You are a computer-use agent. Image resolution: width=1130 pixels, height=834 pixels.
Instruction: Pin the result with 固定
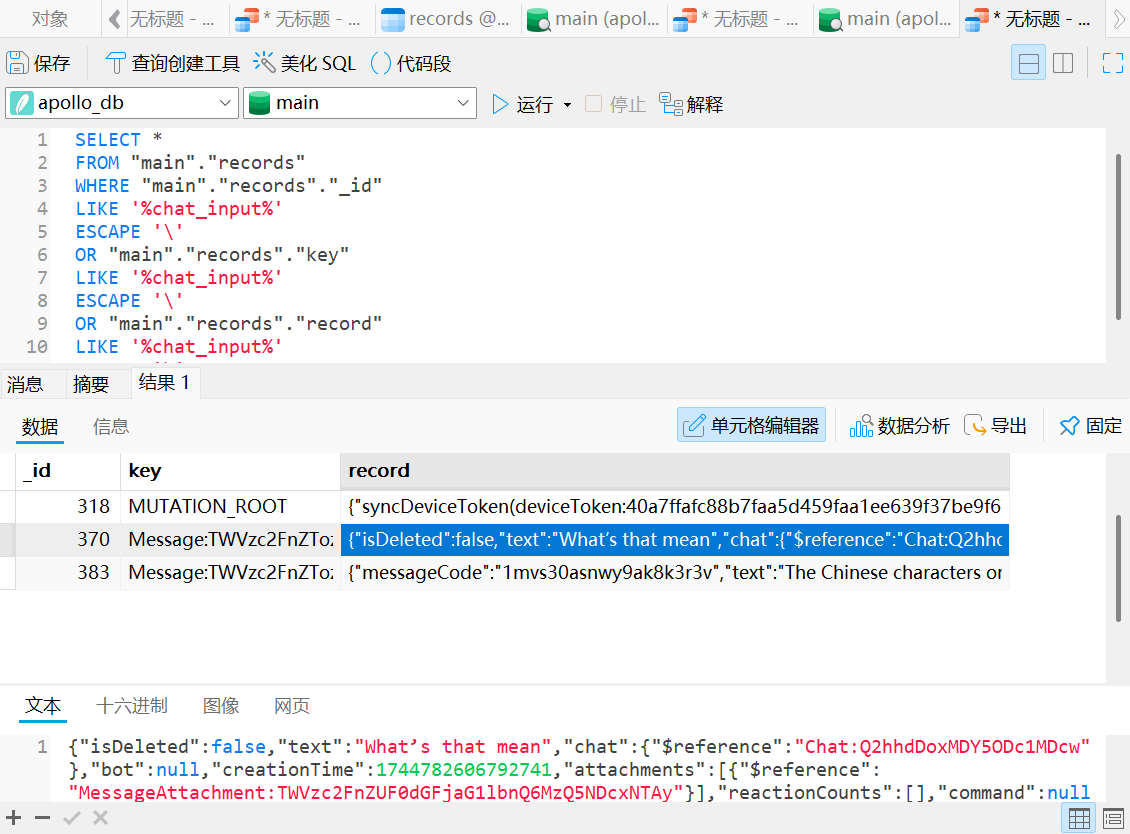(1091, 426)
